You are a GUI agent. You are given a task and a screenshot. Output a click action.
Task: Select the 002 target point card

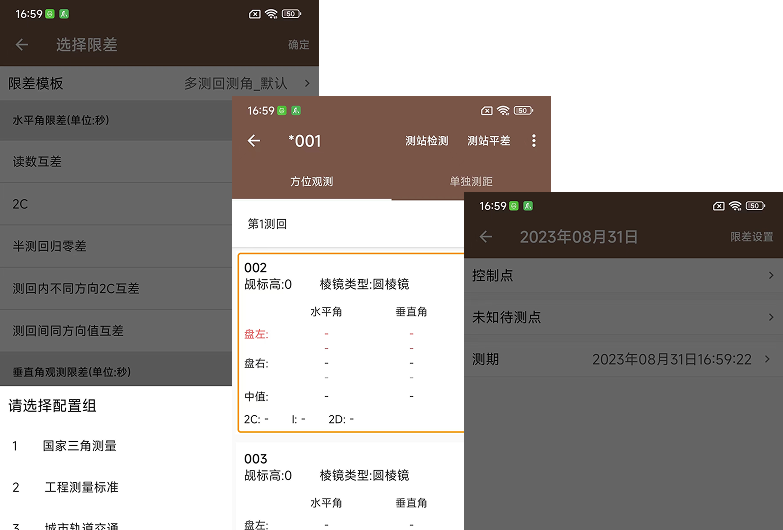point(351,343)
